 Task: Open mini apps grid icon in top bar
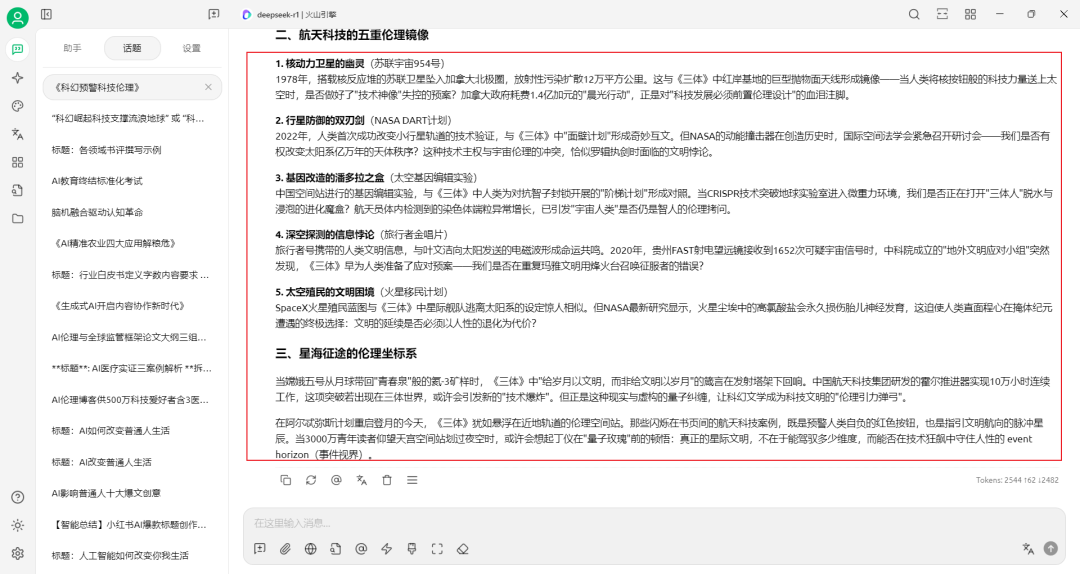970,14
